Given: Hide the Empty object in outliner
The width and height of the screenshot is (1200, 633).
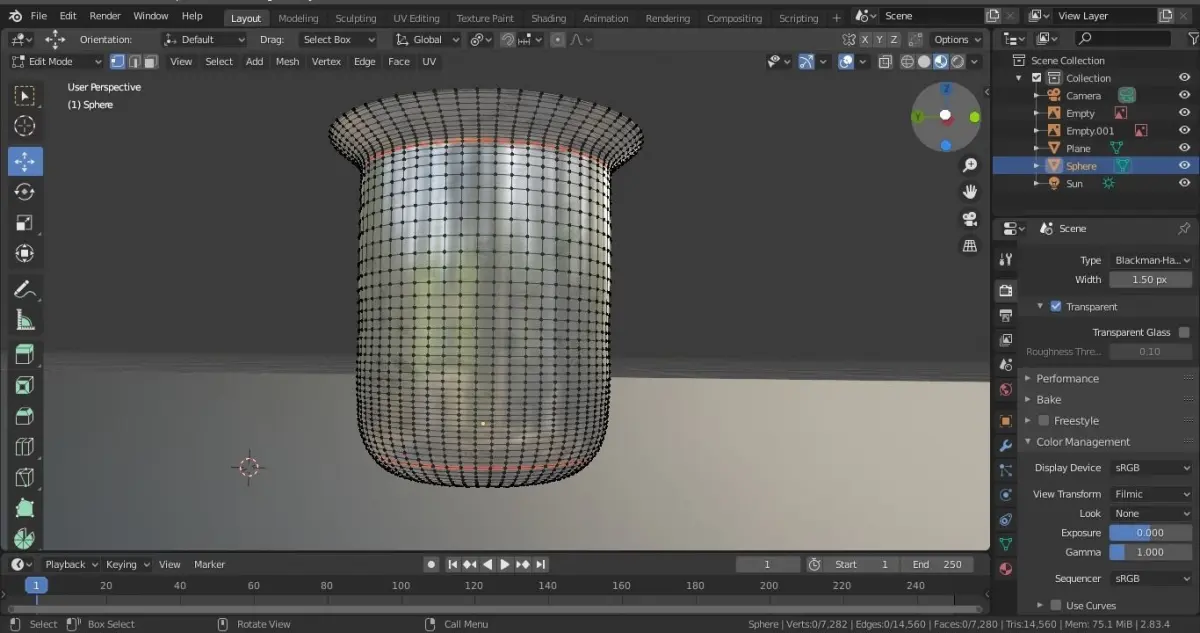Looking at the screenshot, I should coord(1184,113).
